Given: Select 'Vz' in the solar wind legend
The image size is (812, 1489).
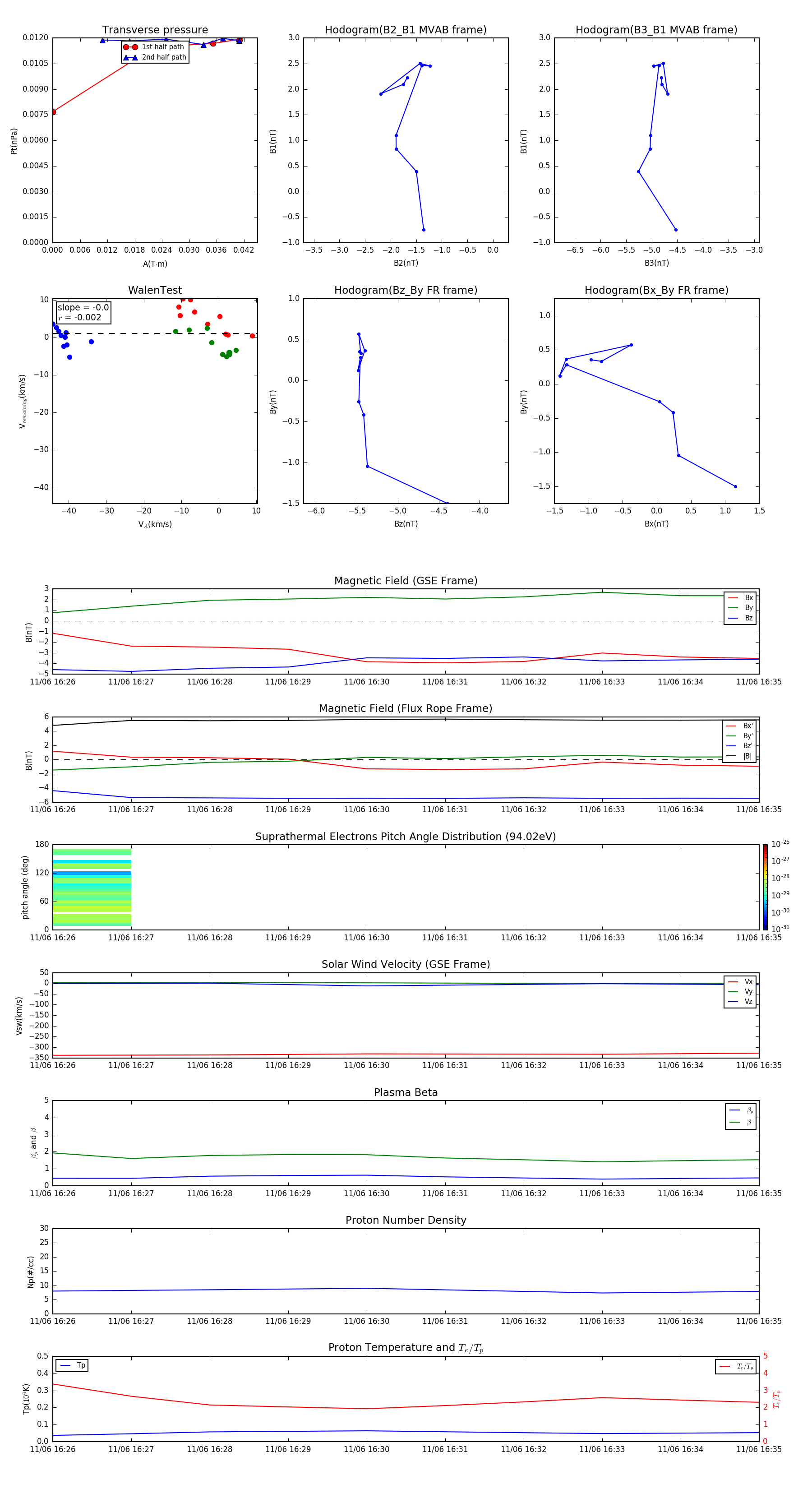Looking at the screenshot, I should [x=740, y=1002].
